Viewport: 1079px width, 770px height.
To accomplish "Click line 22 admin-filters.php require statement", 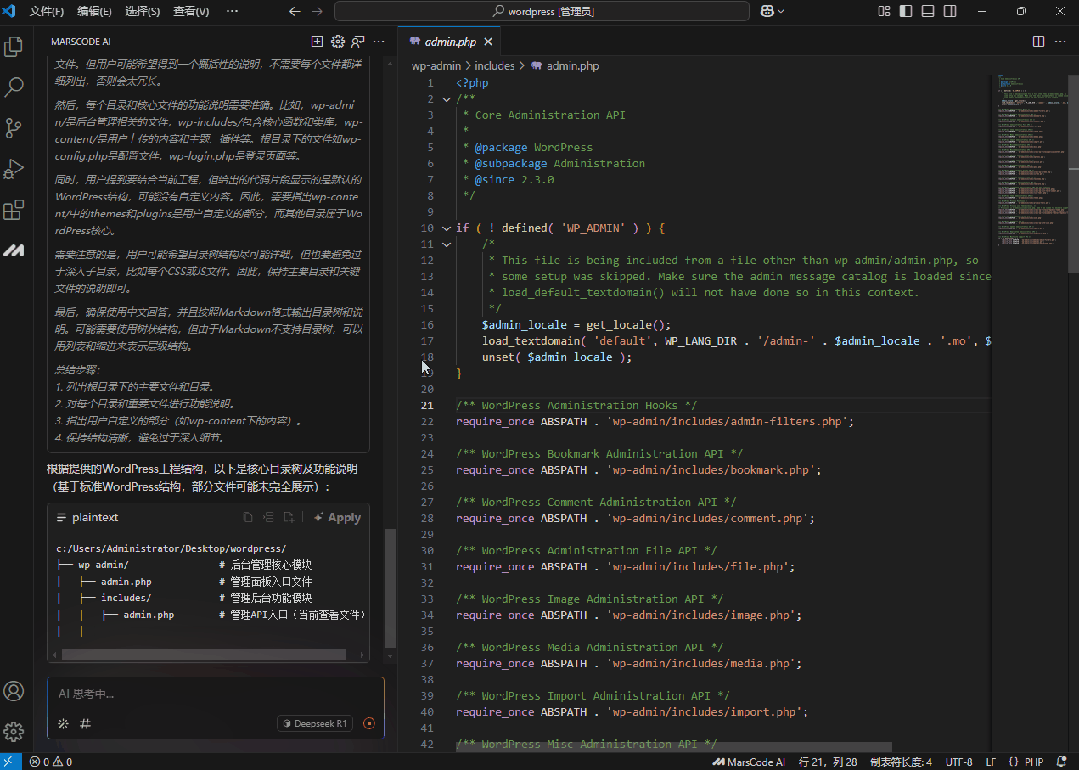I will coord(654,421).
